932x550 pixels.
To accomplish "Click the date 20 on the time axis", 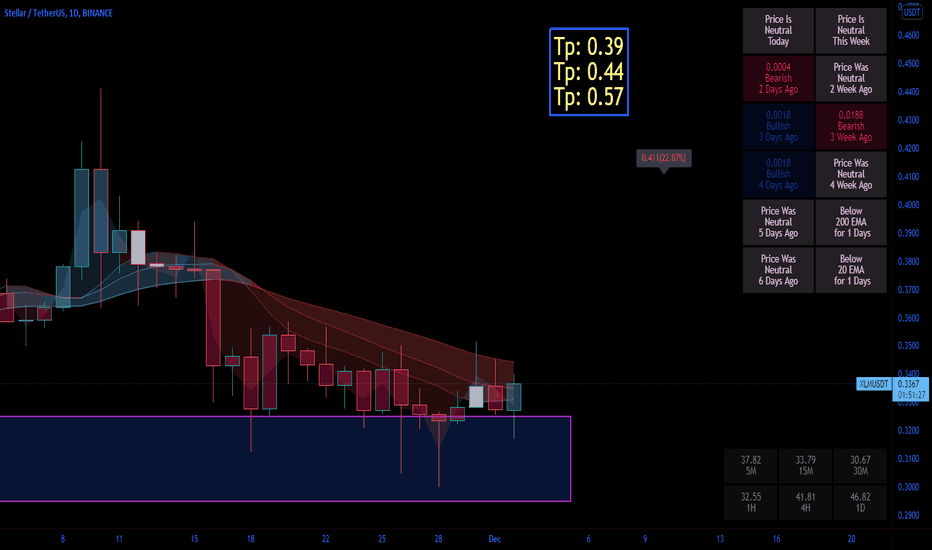I will 851,539.
